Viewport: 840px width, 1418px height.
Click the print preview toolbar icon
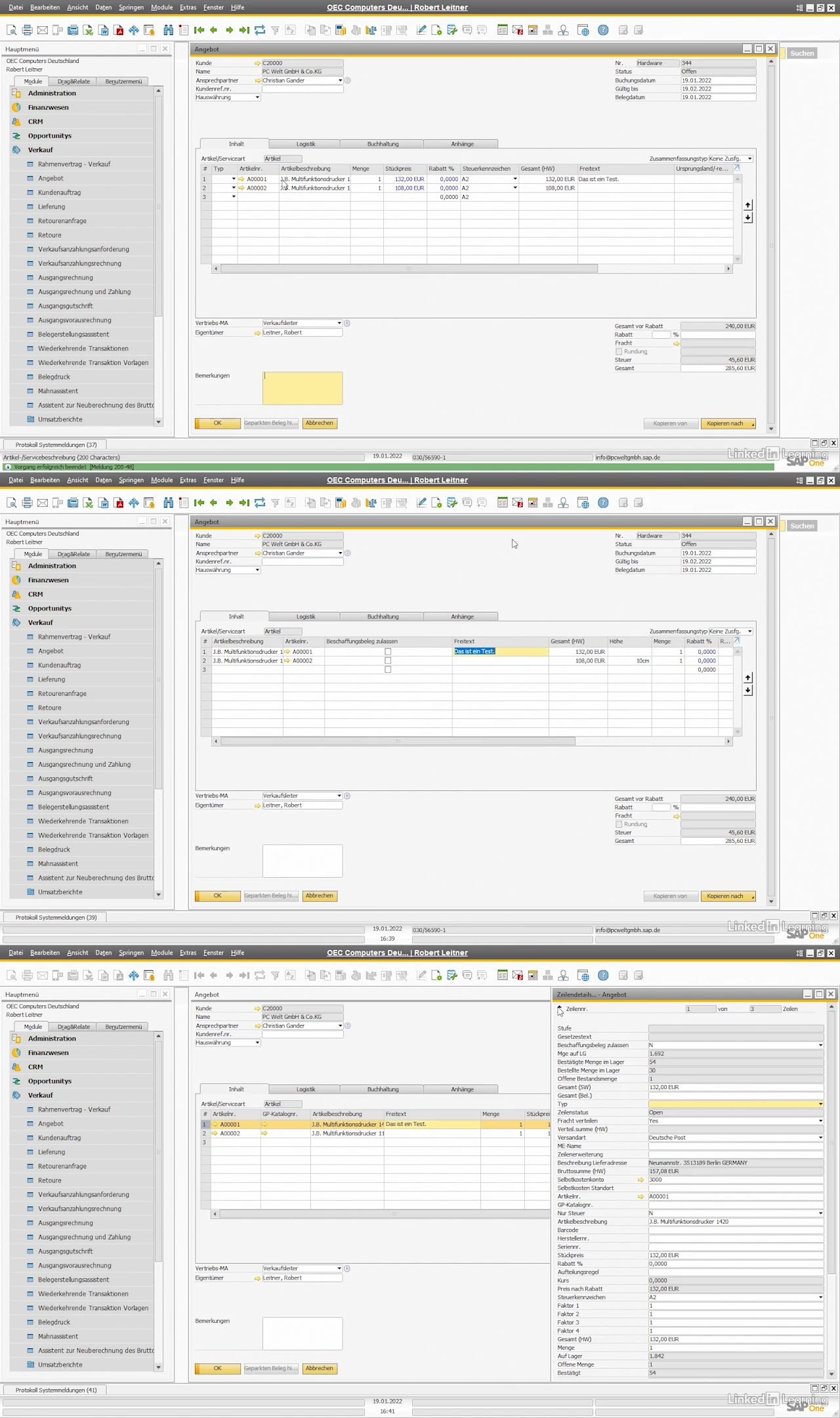tap(12, 30)
